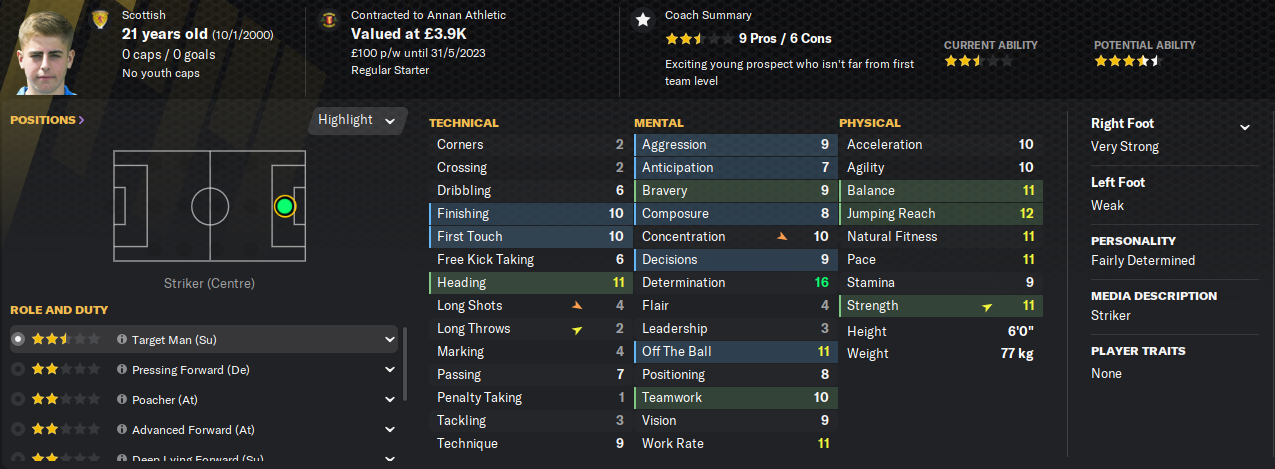The image size is (1275, 469).
Task: Select the Target Man (Su) radio button
Action: [18, 340]
